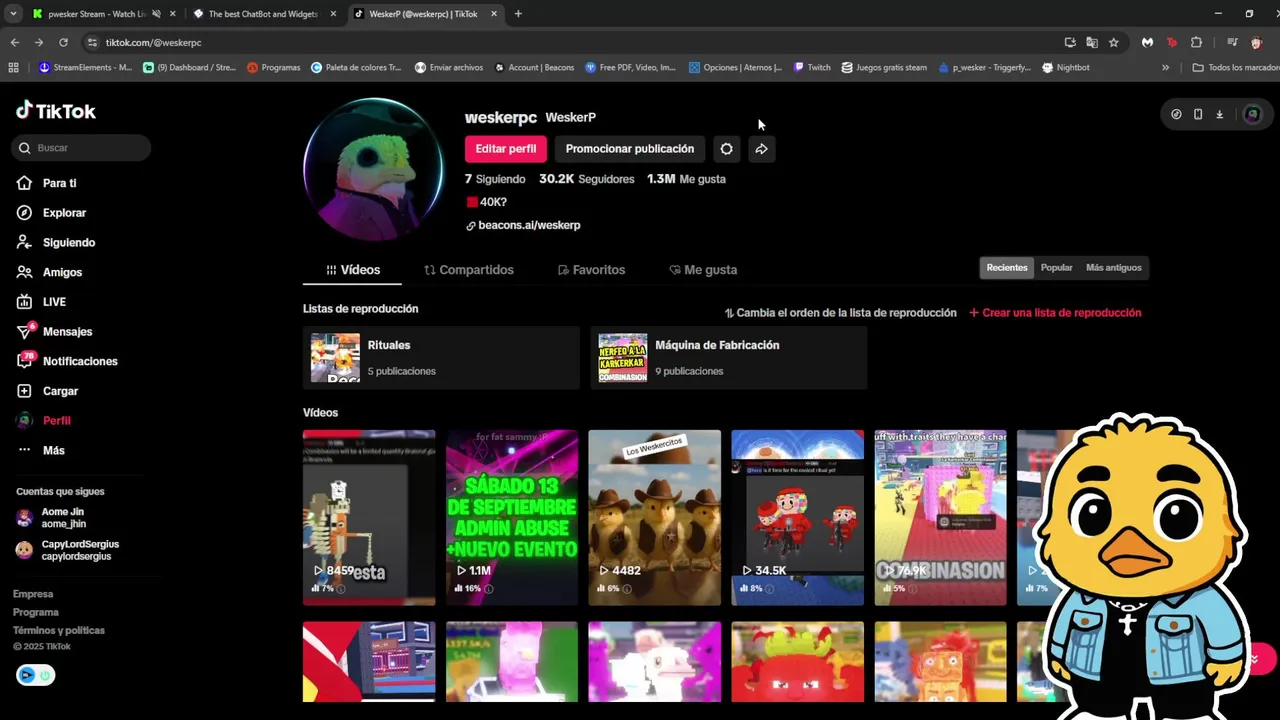This screenshot has height=720, width=1280.
Task: Click the address bar showing tiktok.com/@weskerpc
Action: [x=570, y=42]
